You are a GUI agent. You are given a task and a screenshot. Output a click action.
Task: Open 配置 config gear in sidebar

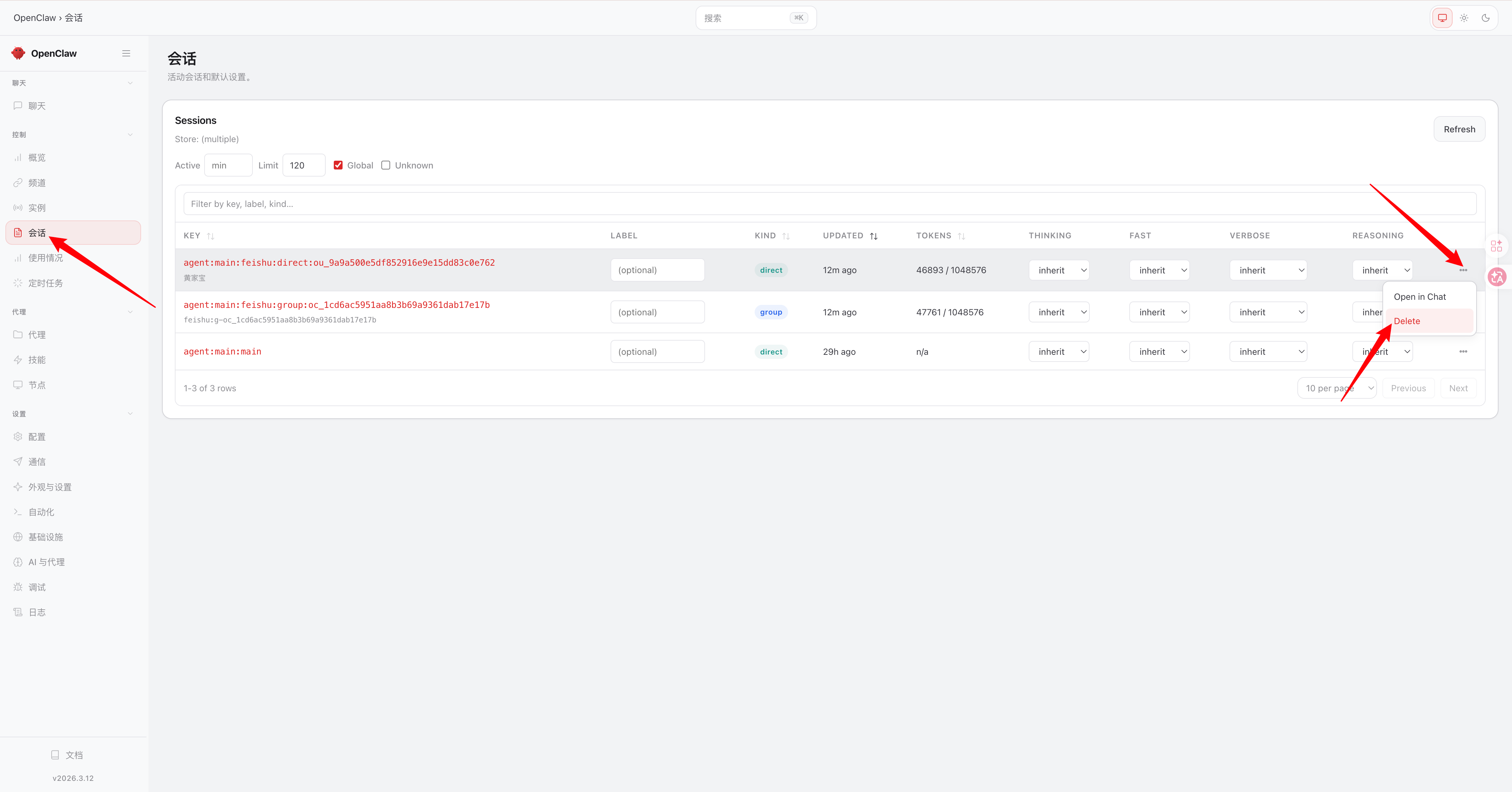click(73, 437)
